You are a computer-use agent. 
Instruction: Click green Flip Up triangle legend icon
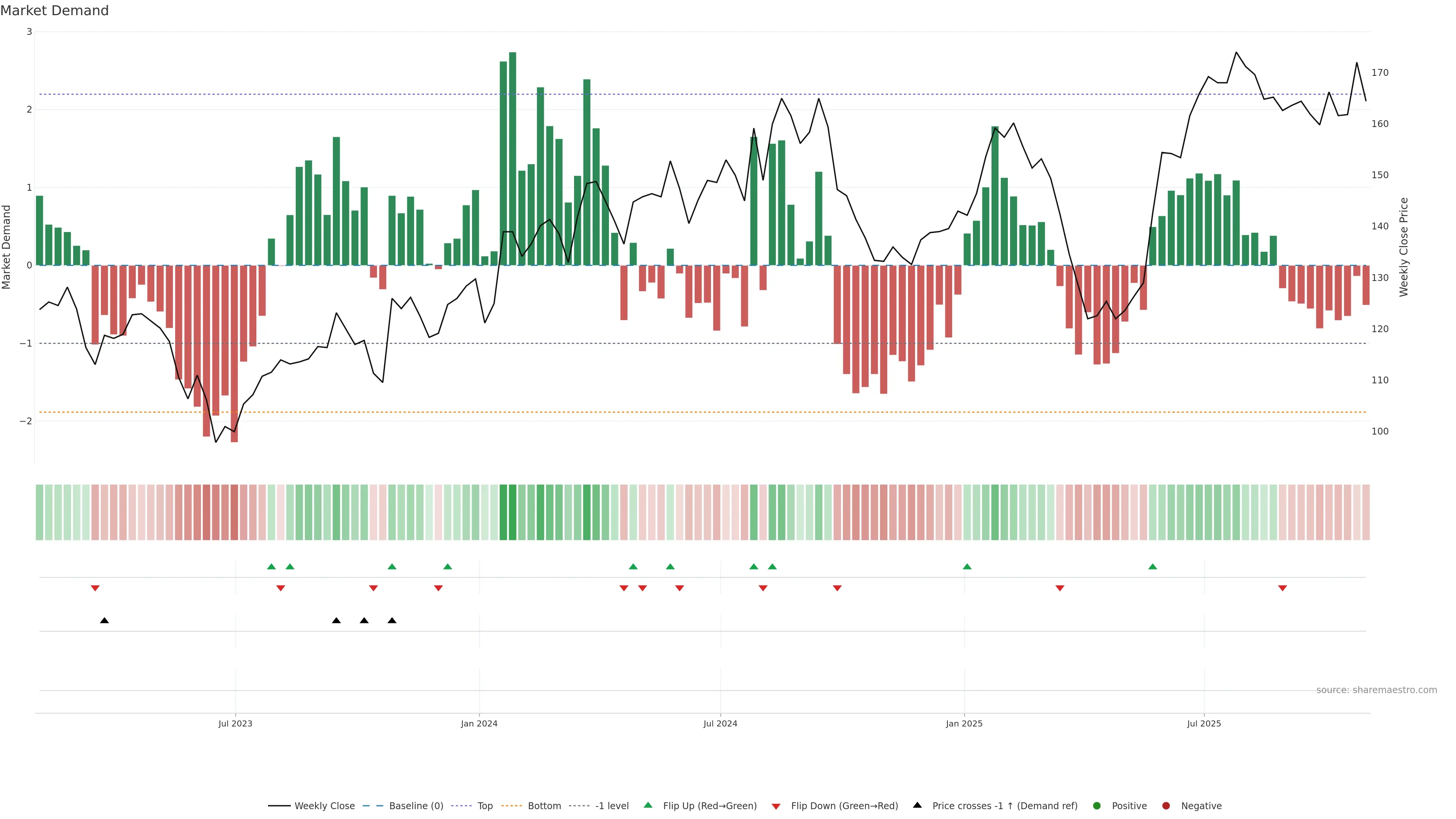click(x=648, y=805)
